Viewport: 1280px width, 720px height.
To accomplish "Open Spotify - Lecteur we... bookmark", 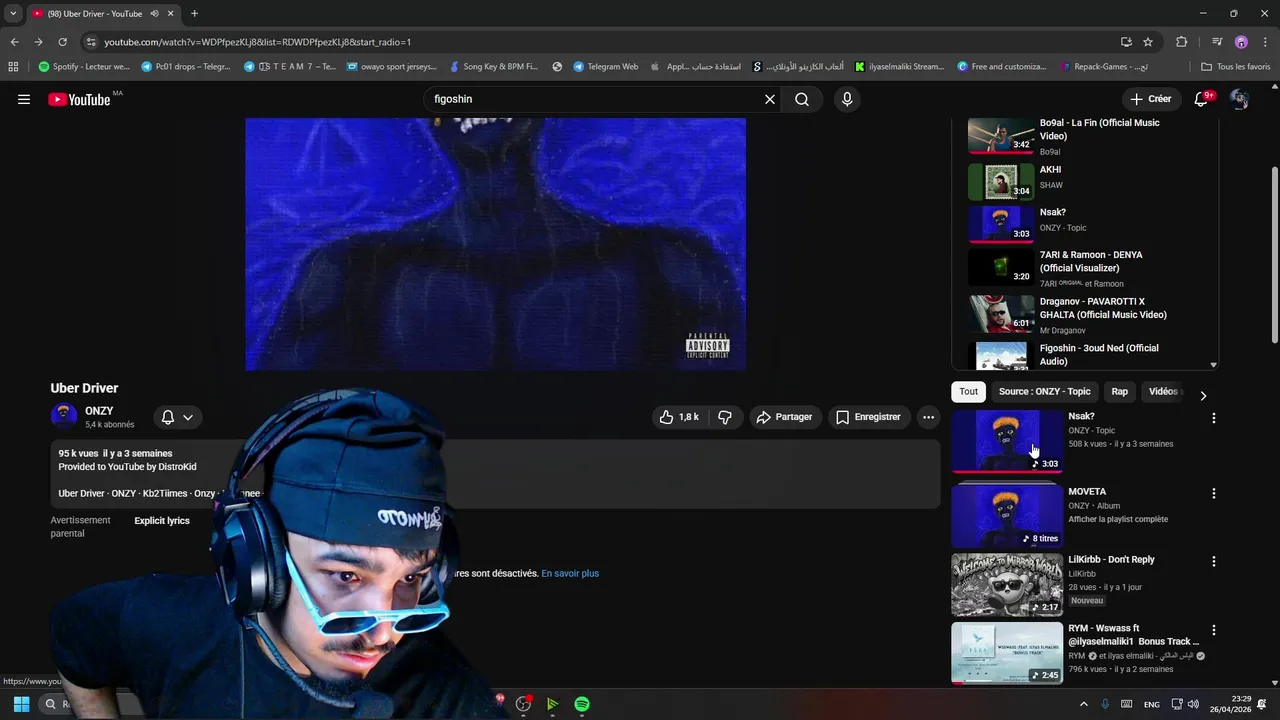I will tap(84, 67).
